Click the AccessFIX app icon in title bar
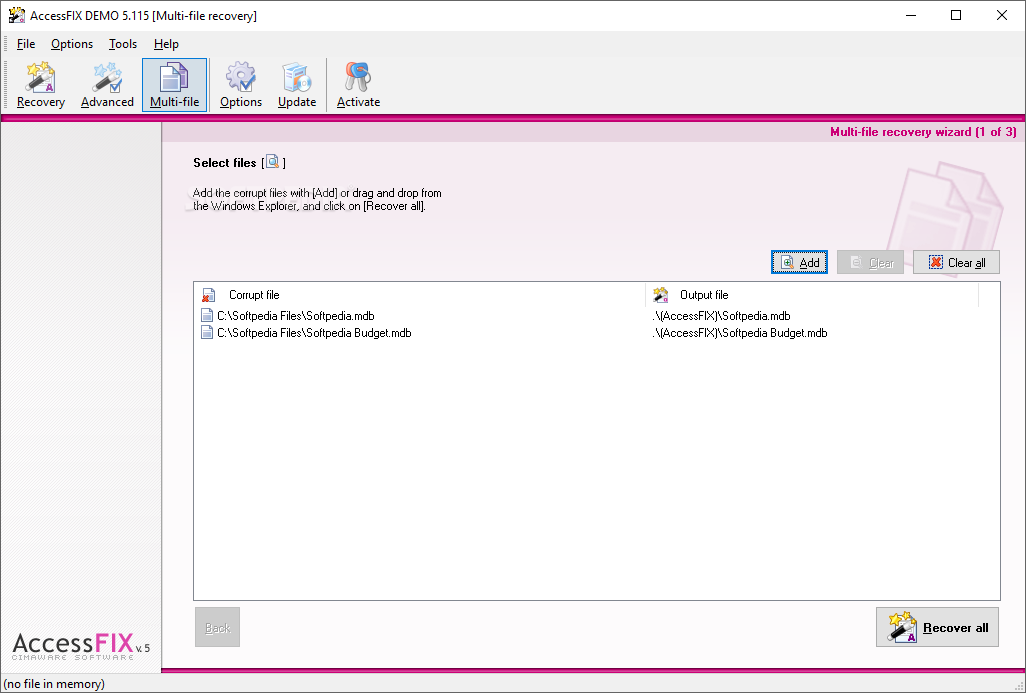The height and width of the screenshot is (693, 1026). 16,15
